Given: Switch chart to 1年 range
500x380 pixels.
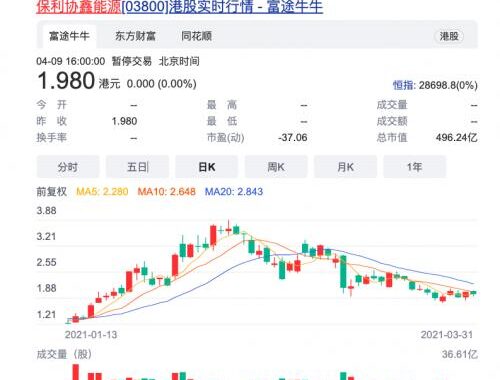Looking at the screenshot, I should click(x=415, y=167).
